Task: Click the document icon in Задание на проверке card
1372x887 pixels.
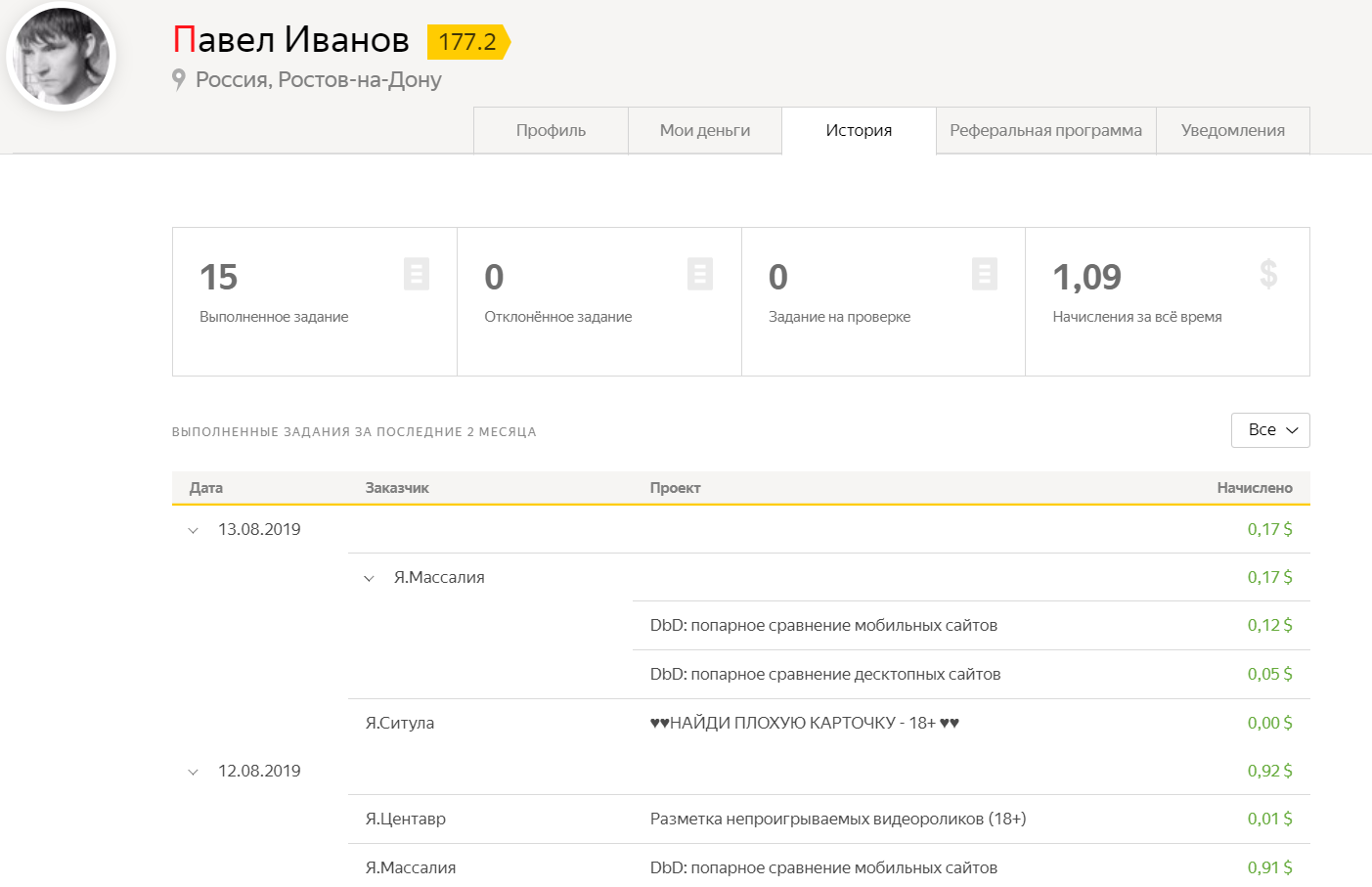Action: pyautogui.click(x=985, y=274)
